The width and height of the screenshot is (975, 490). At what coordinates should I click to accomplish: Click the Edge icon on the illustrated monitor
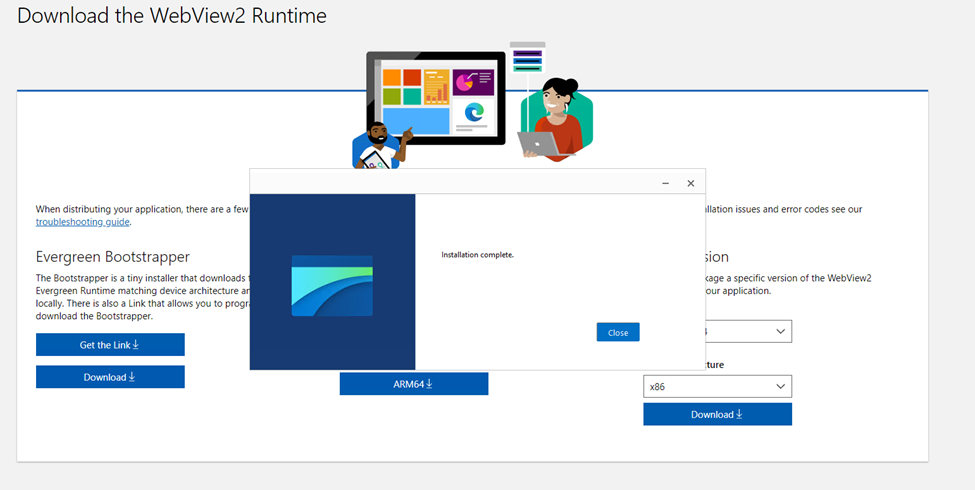pos(473,113)
